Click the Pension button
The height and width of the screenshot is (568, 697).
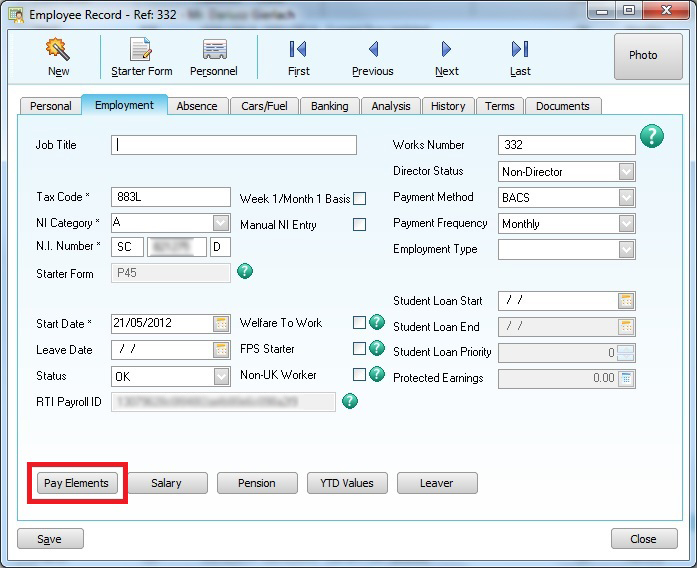[257, 483]
